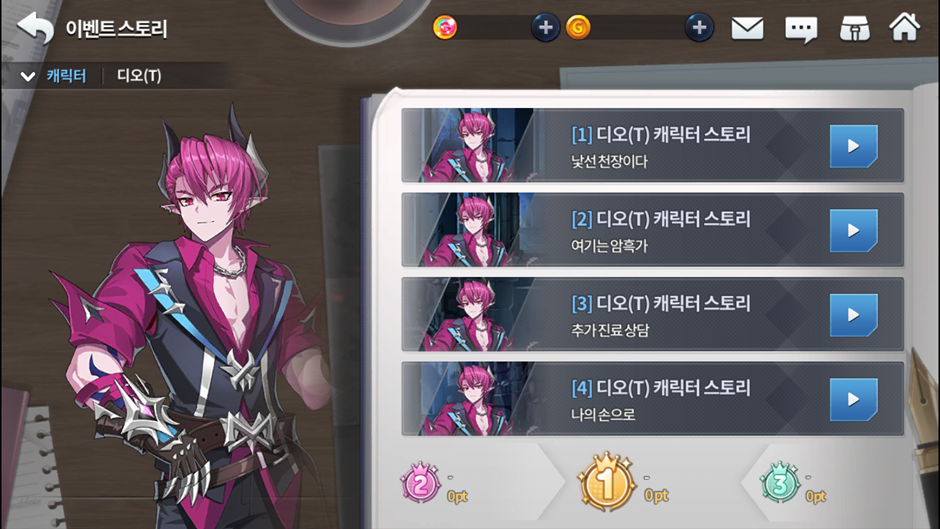Return to the home screen
Screen dimensions: 940x529
coord(904,27)
